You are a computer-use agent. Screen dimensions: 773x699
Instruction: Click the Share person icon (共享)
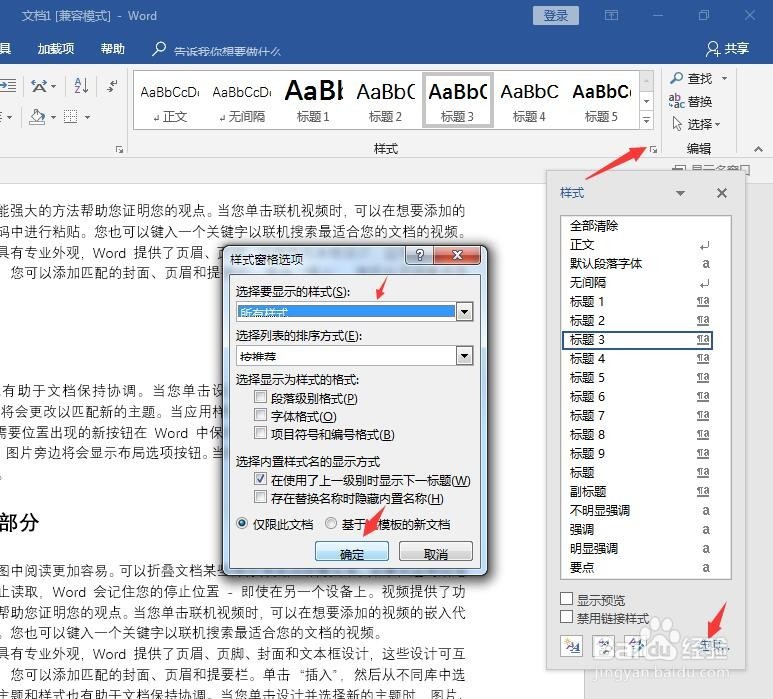click(x=712, y=48)
